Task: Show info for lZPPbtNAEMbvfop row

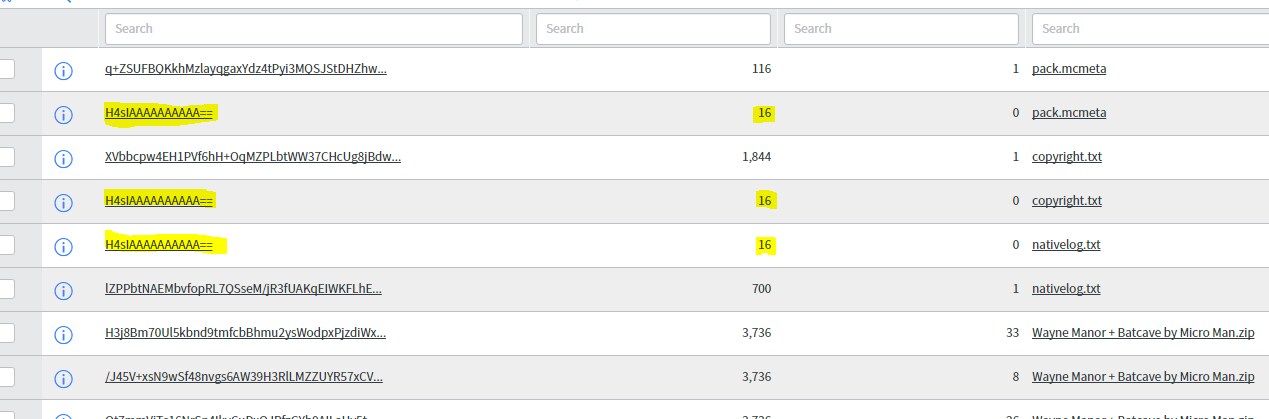Action: point(63,290)
